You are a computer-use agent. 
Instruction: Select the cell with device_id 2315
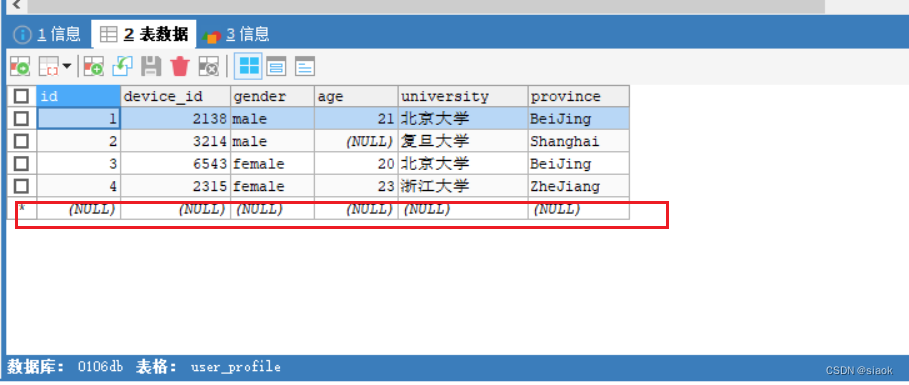176,186
